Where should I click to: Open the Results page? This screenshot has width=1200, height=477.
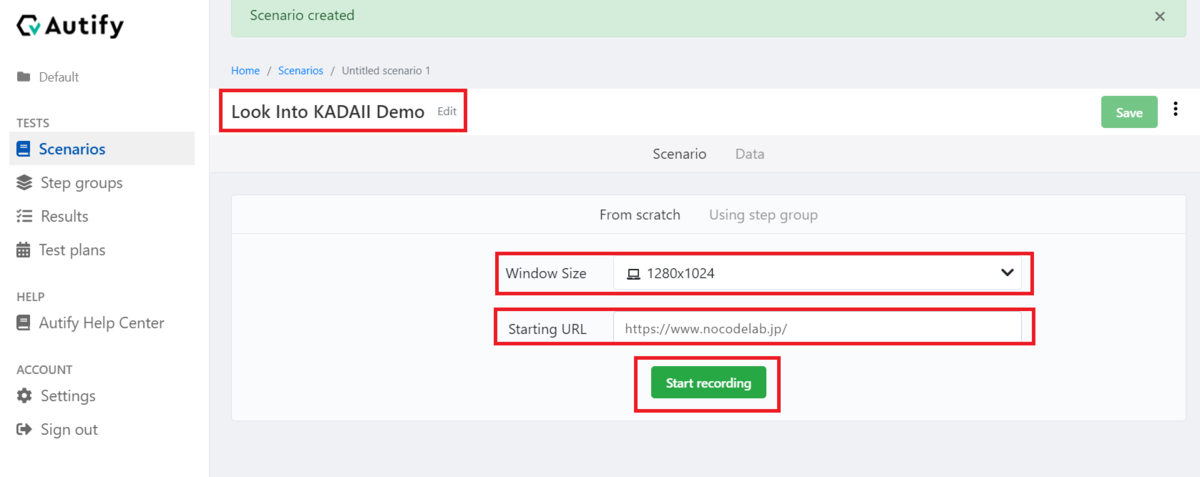click(53, 216)
